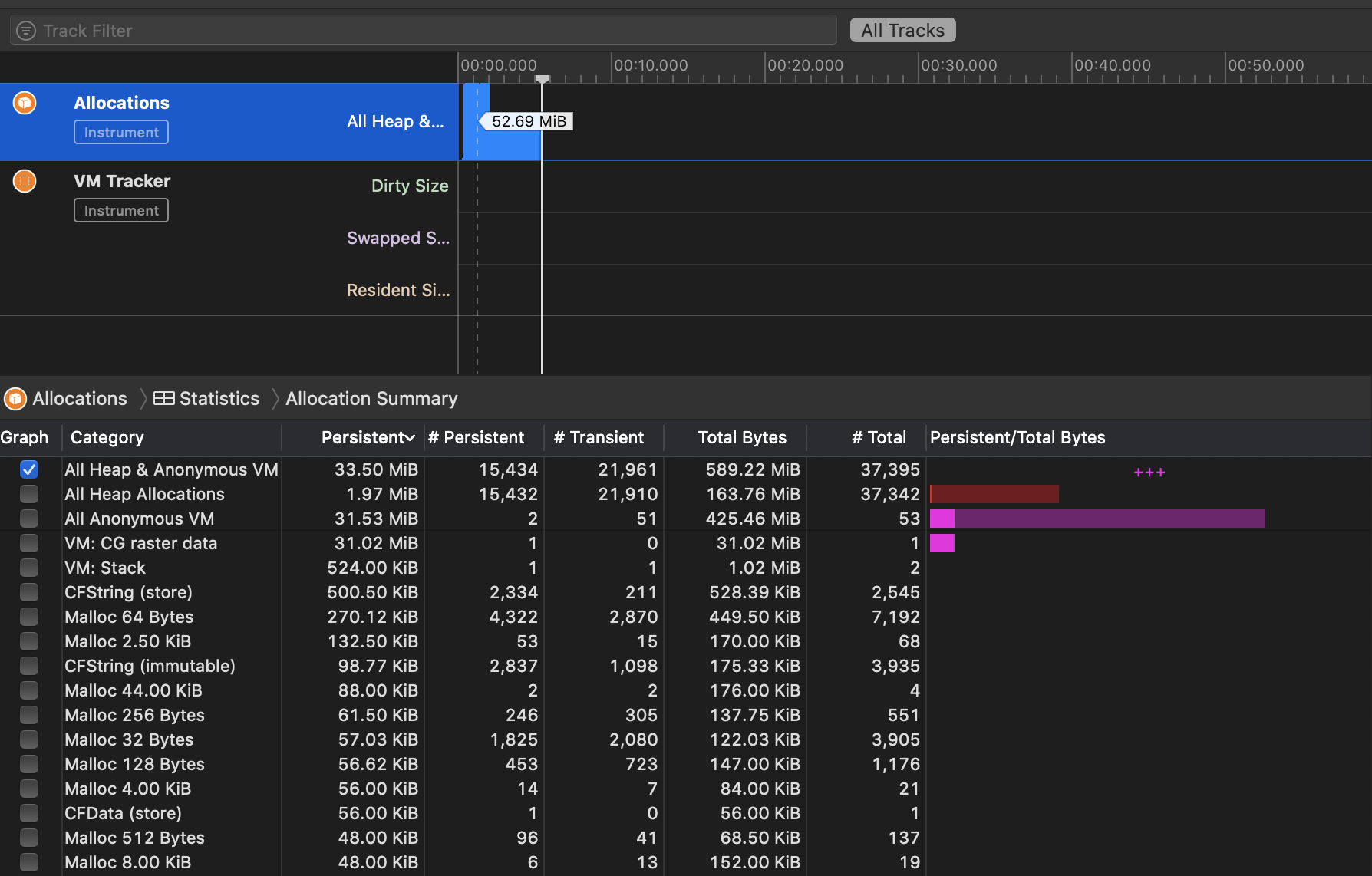Click the Allocations instrument track icon

tap(25, 102)
